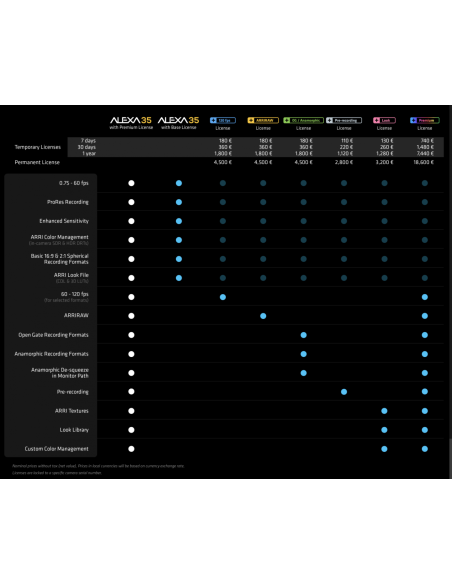Click the nominal prices without tax footnote
The width and height of the screenshot is (452, 584).
pos(98,466)
